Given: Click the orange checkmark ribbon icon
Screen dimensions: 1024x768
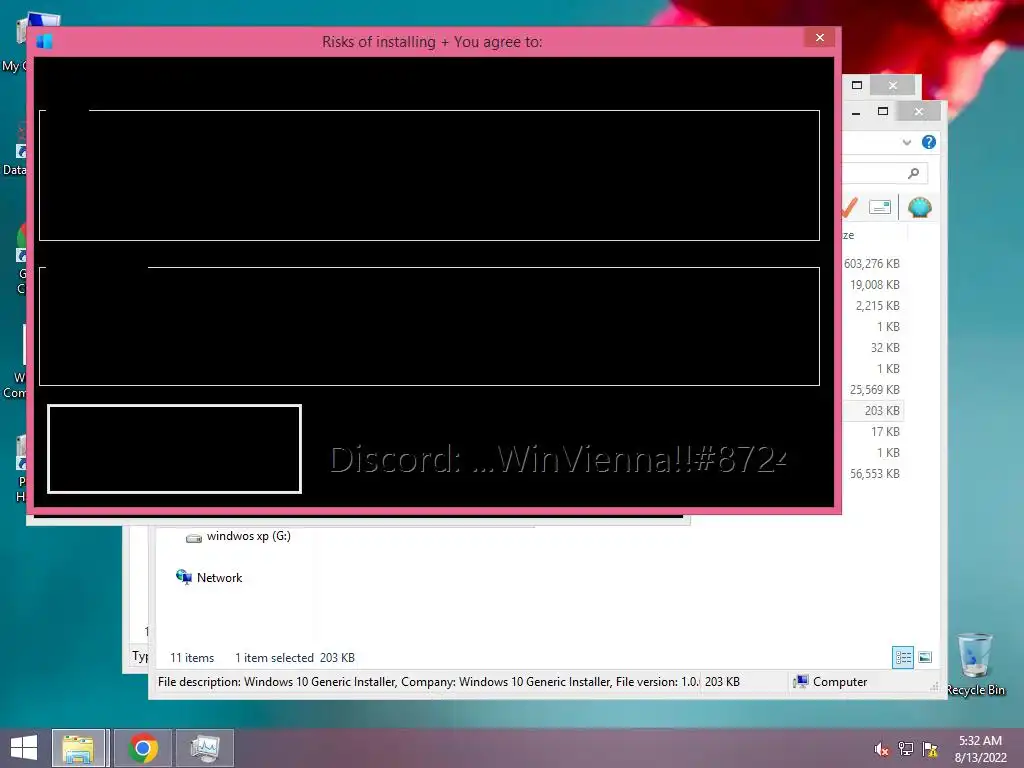Looking at the screenshot, I should [849, 208].
